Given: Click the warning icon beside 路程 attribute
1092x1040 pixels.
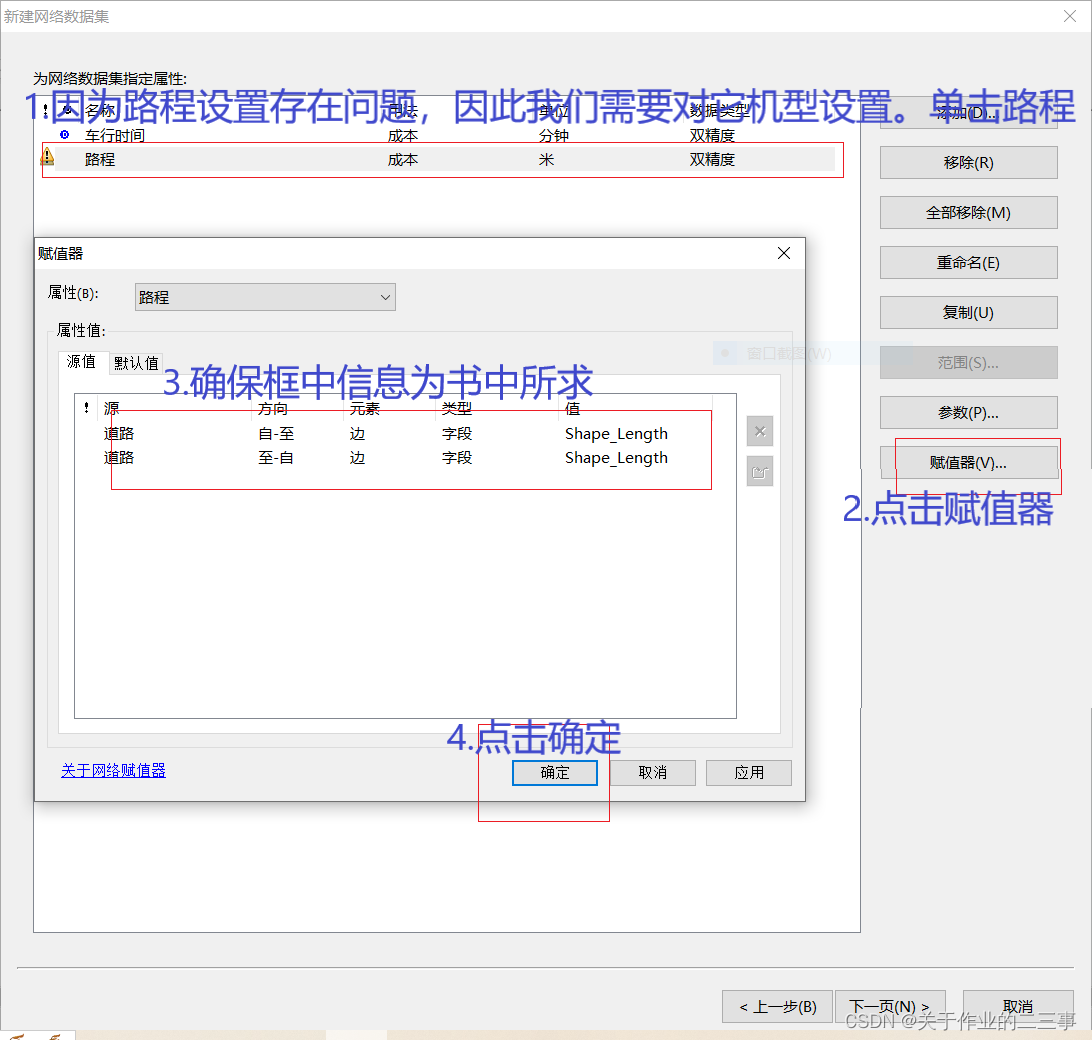Looking at the screenshot, I should pos(45,158).
